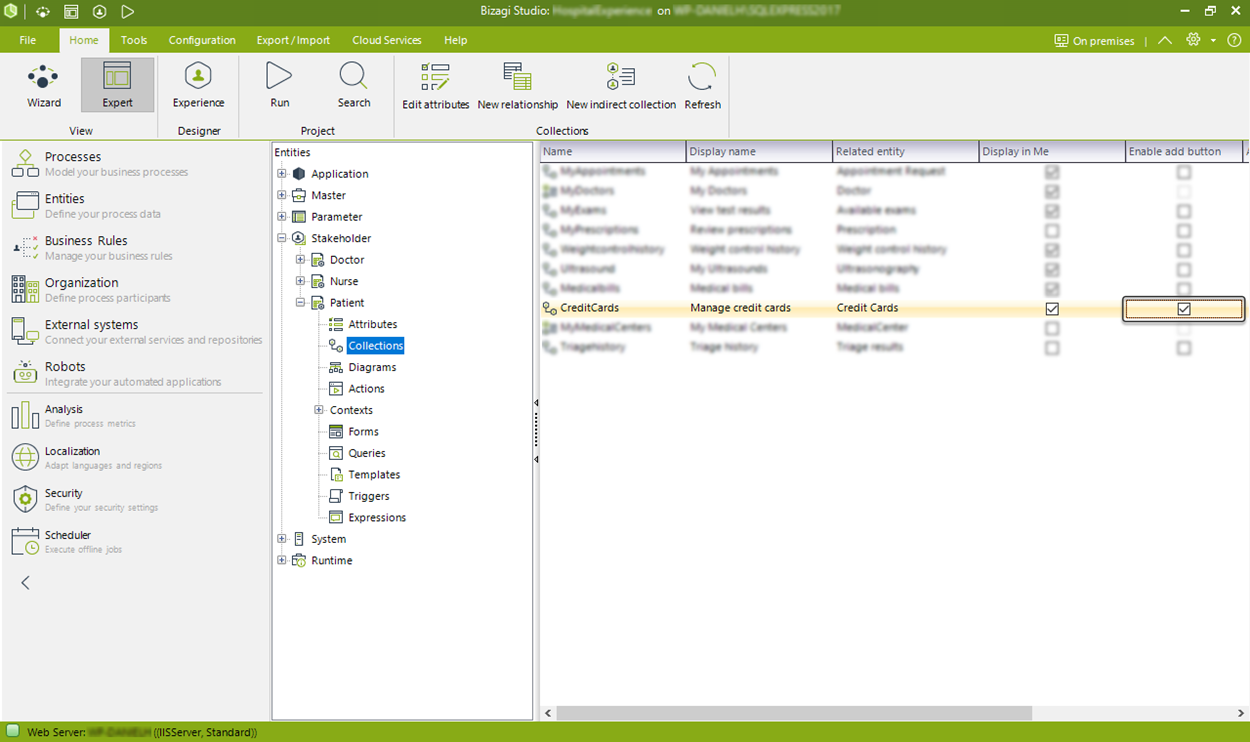Image resolution: width=1250 pixels, height=742 pixels.
Task: Add a New indirect collection
Action: [621, 86]
